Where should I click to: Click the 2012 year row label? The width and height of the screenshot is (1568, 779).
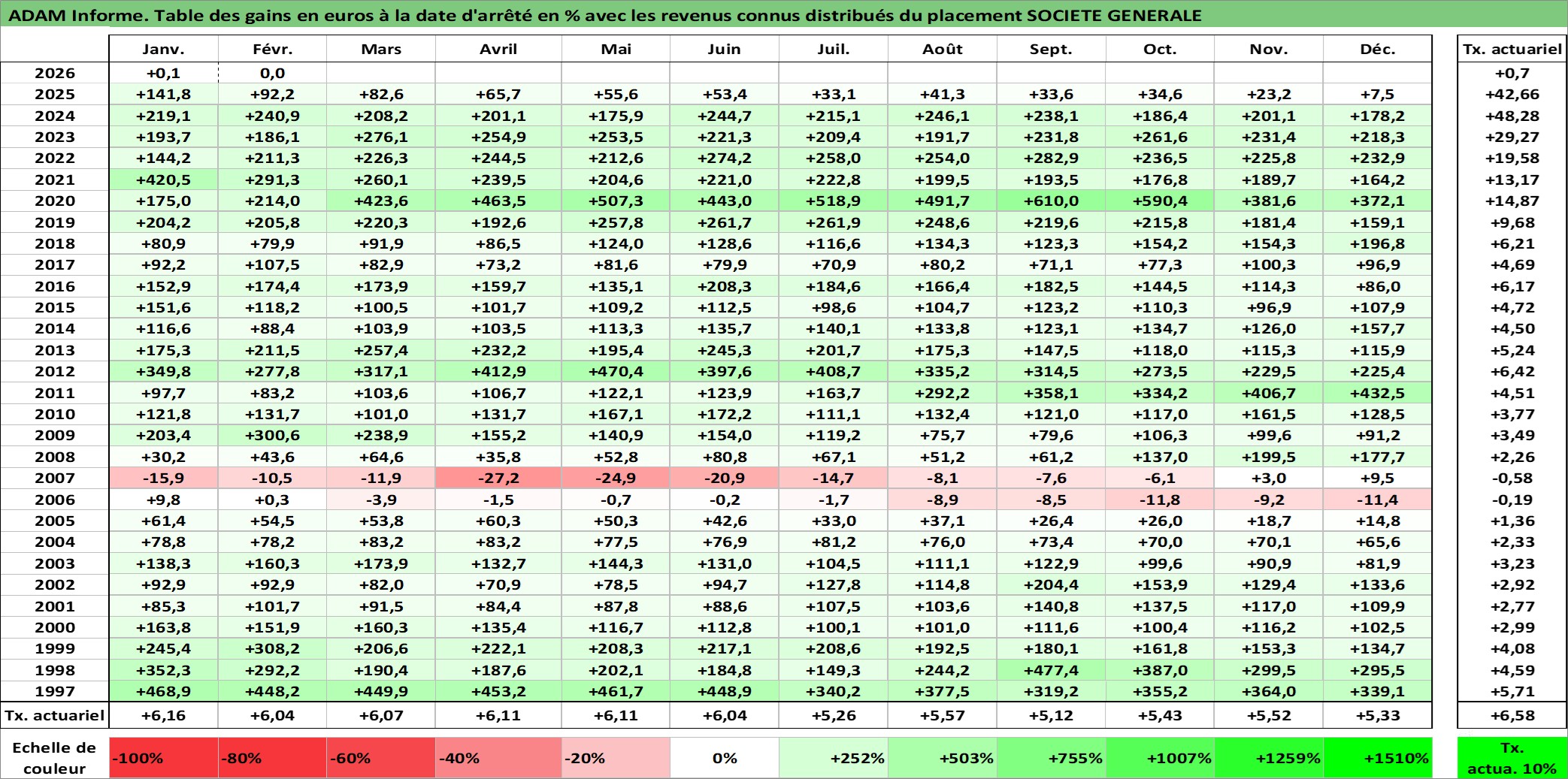coord(55,371)
